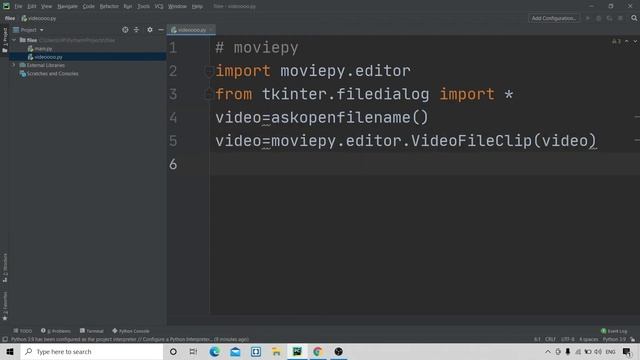Screen dimensions: 640x360
Task: Open Project panel settings gear
Action: point(150,30)
